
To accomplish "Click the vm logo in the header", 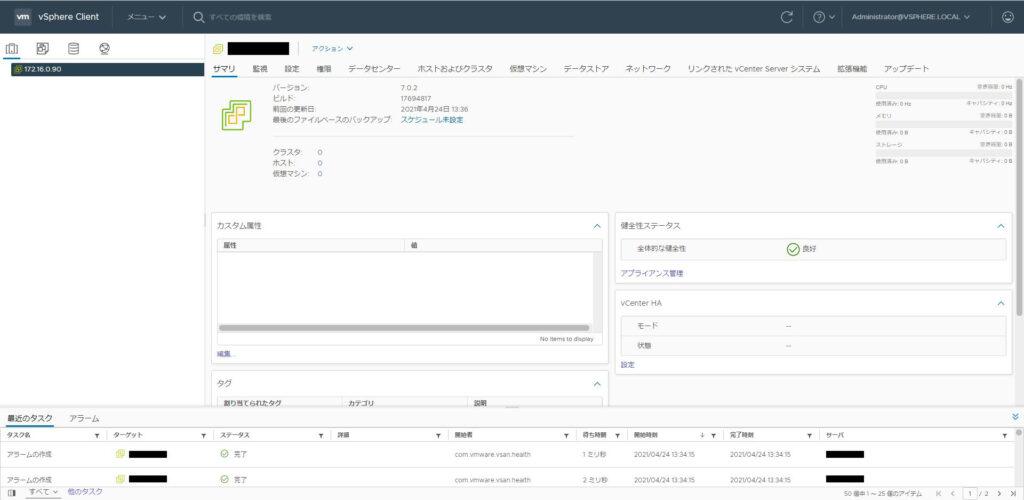I will tap(23, 16).
